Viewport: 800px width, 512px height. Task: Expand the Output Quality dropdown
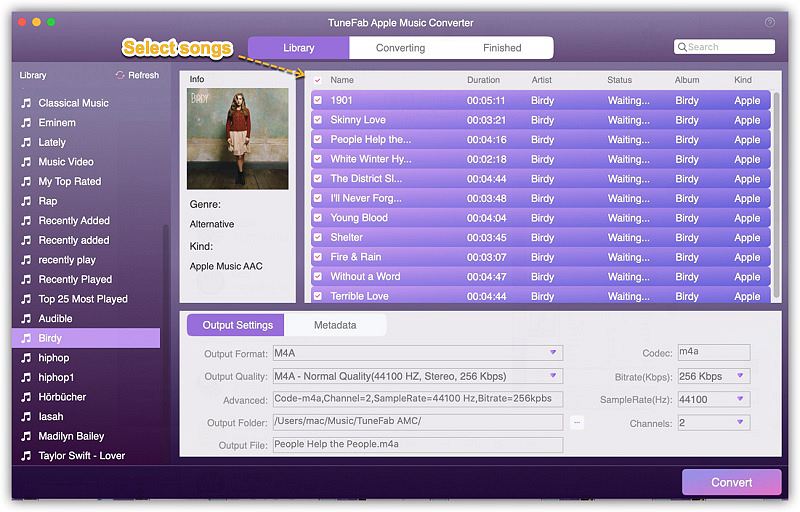(552, 376)
